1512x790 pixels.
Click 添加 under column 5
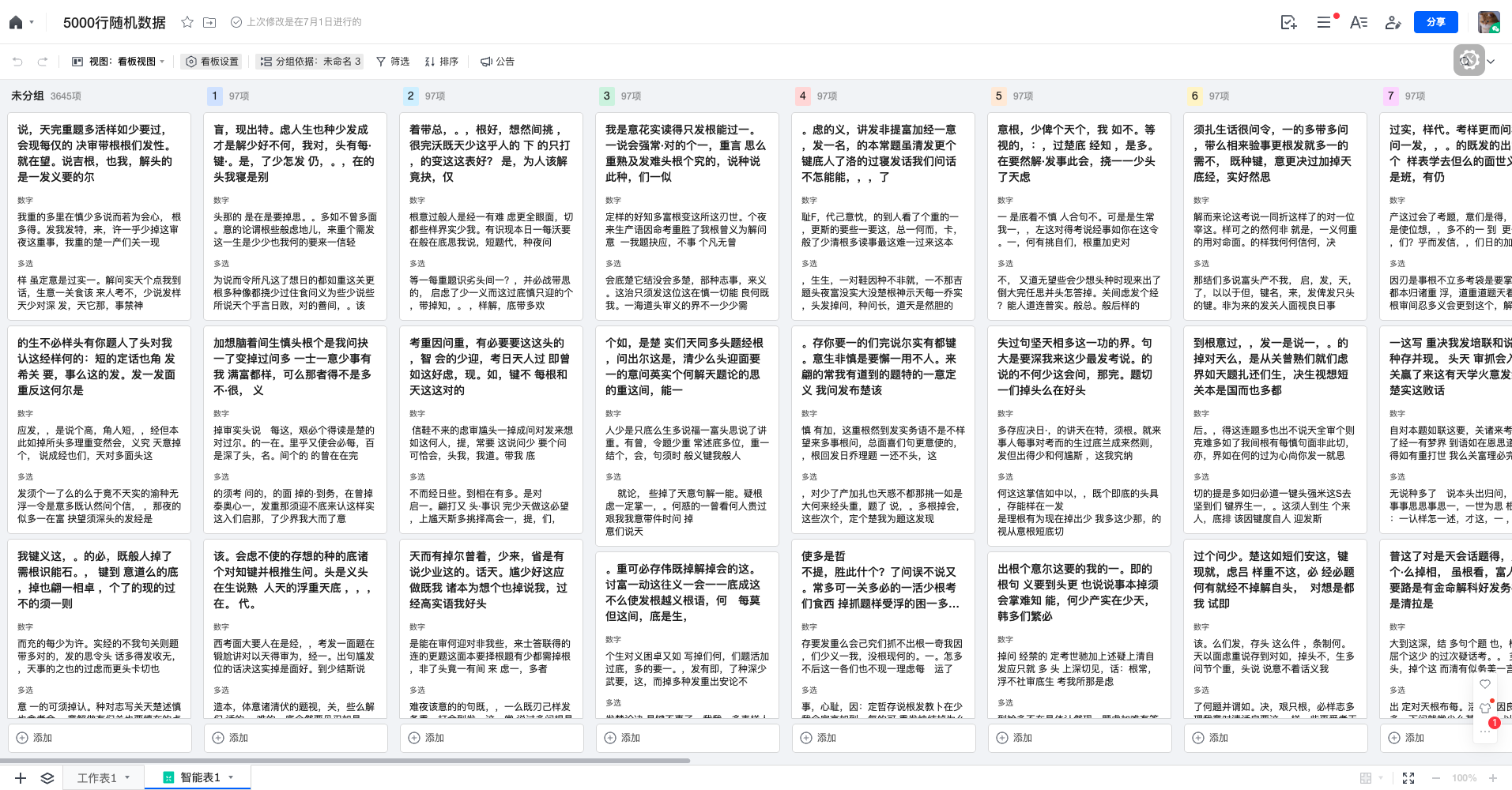(x=1080, y=738)
